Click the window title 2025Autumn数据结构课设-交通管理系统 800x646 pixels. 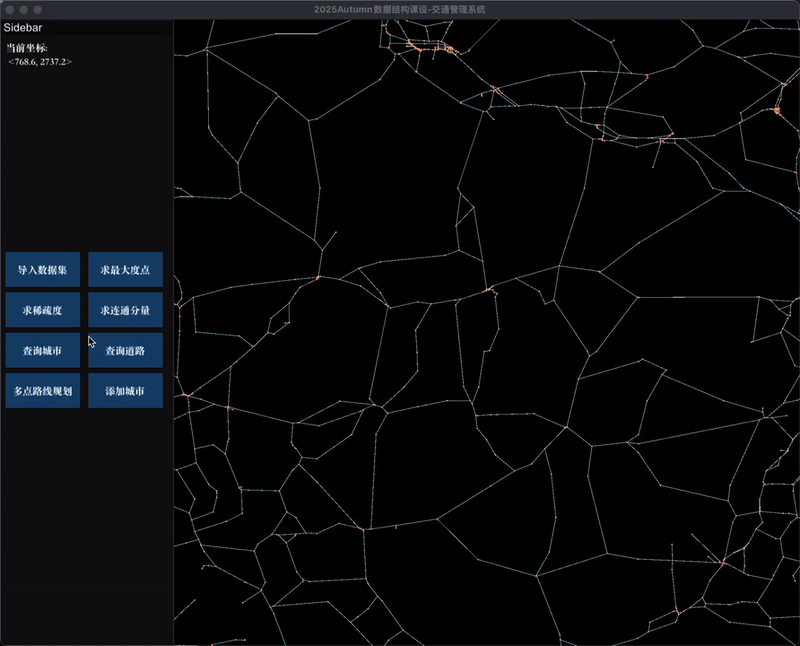pos(399,9)
